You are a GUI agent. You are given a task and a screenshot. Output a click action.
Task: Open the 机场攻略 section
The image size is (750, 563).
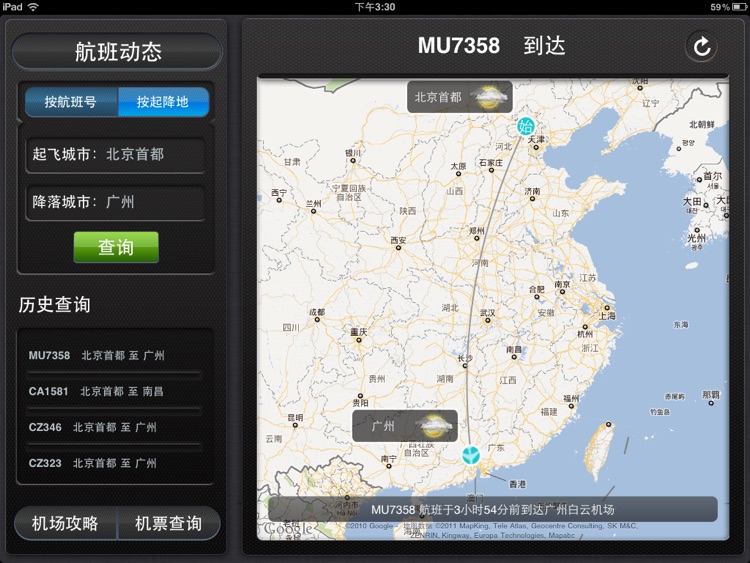pos(66,523)
